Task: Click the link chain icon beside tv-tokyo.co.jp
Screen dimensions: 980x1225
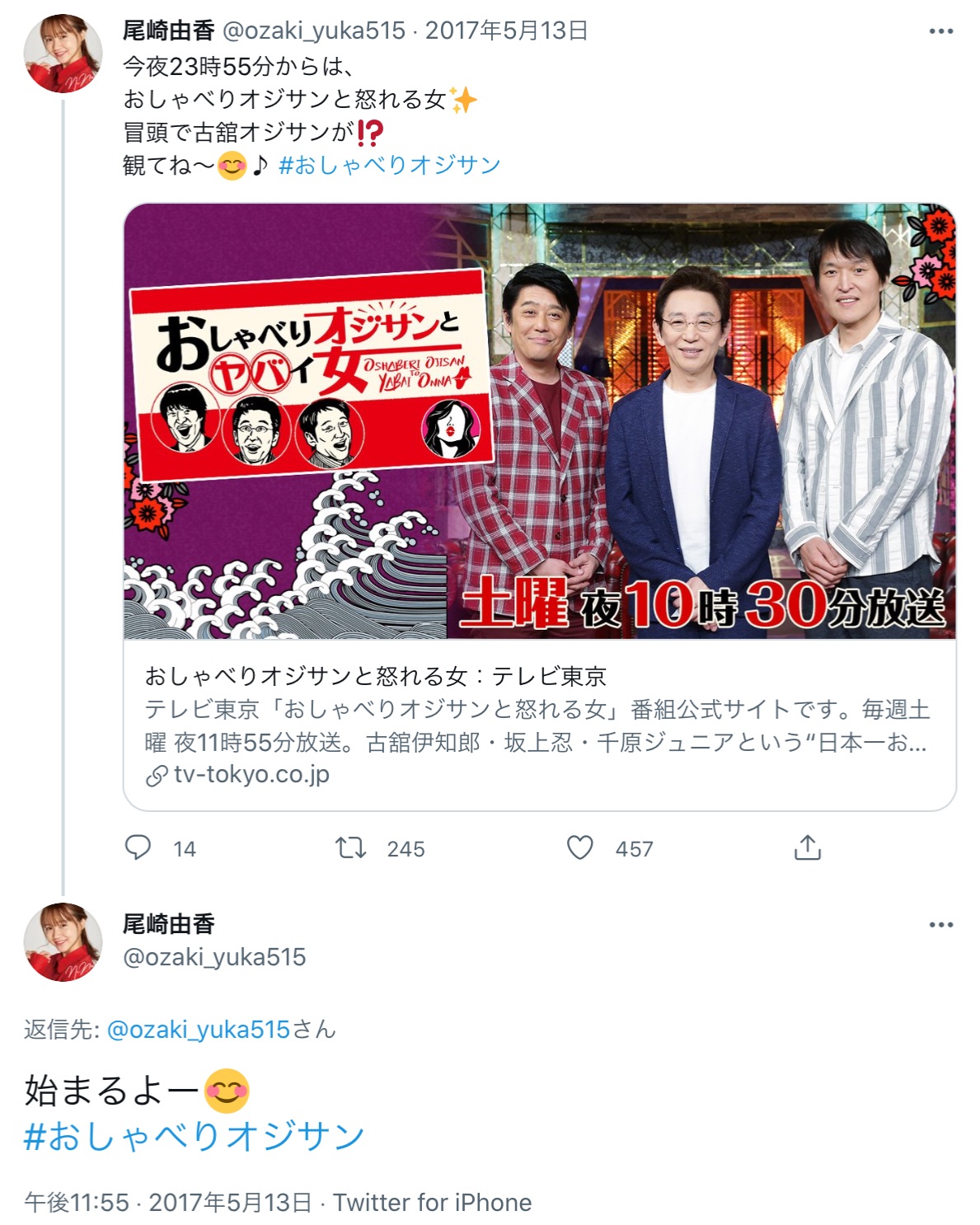Action: tap(157, 776)
